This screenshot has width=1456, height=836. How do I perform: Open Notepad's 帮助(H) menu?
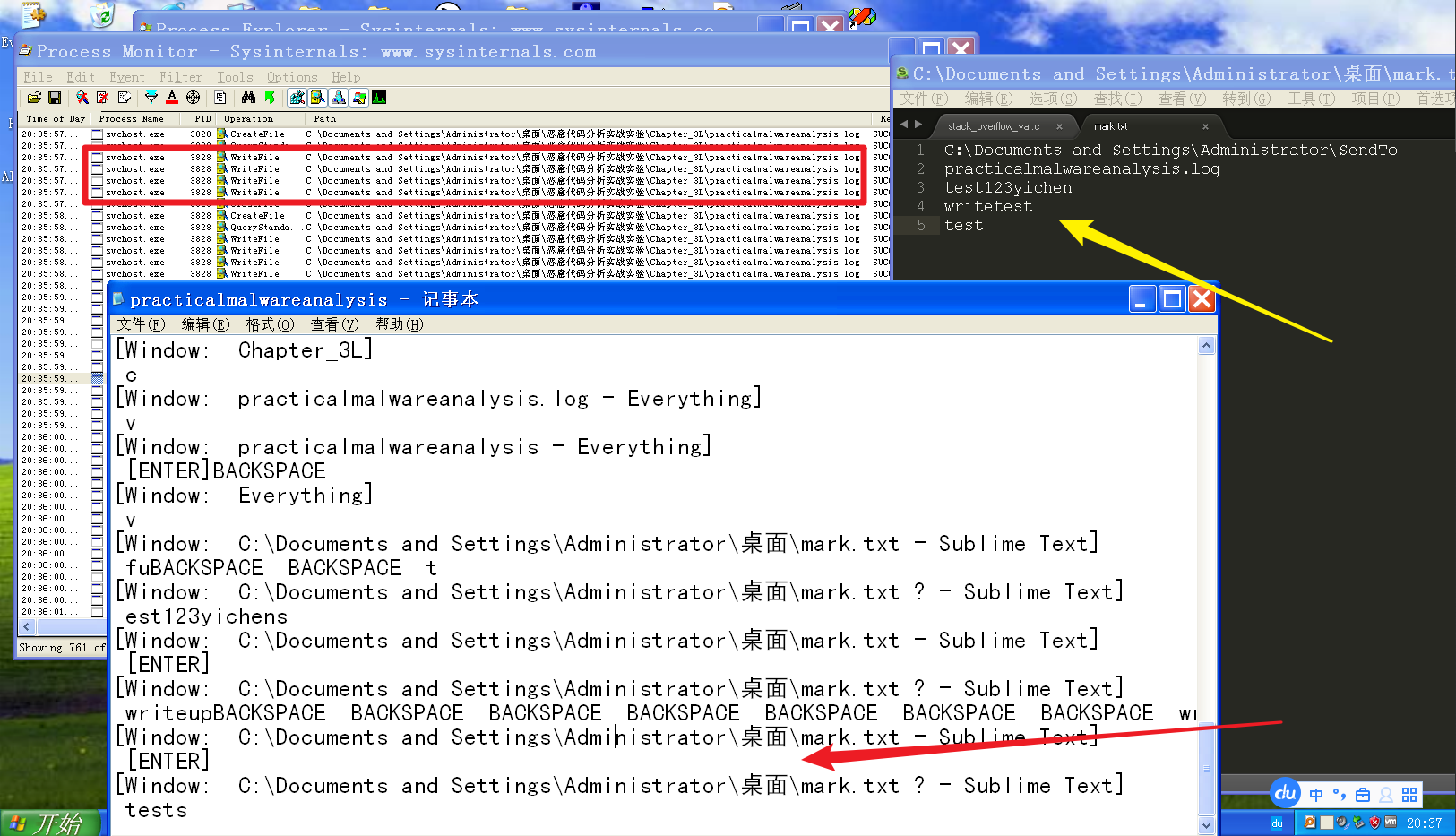click(x=400, y=324)
